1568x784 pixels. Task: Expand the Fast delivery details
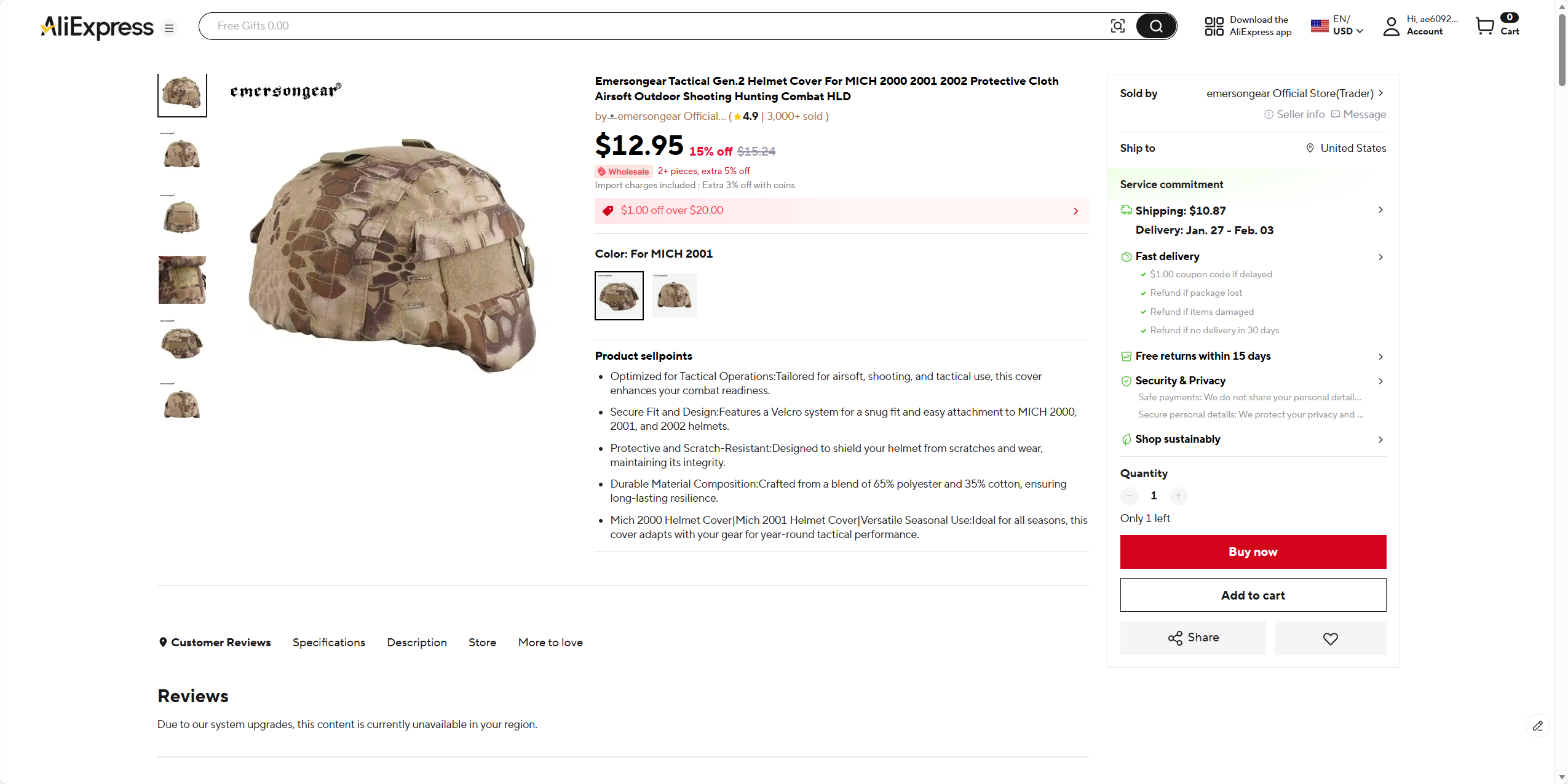pos(1380,257)
